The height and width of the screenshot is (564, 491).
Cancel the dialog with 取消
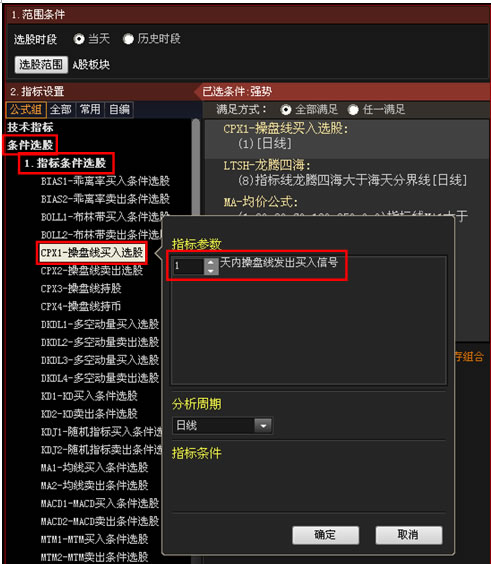[x=409, y=535]
